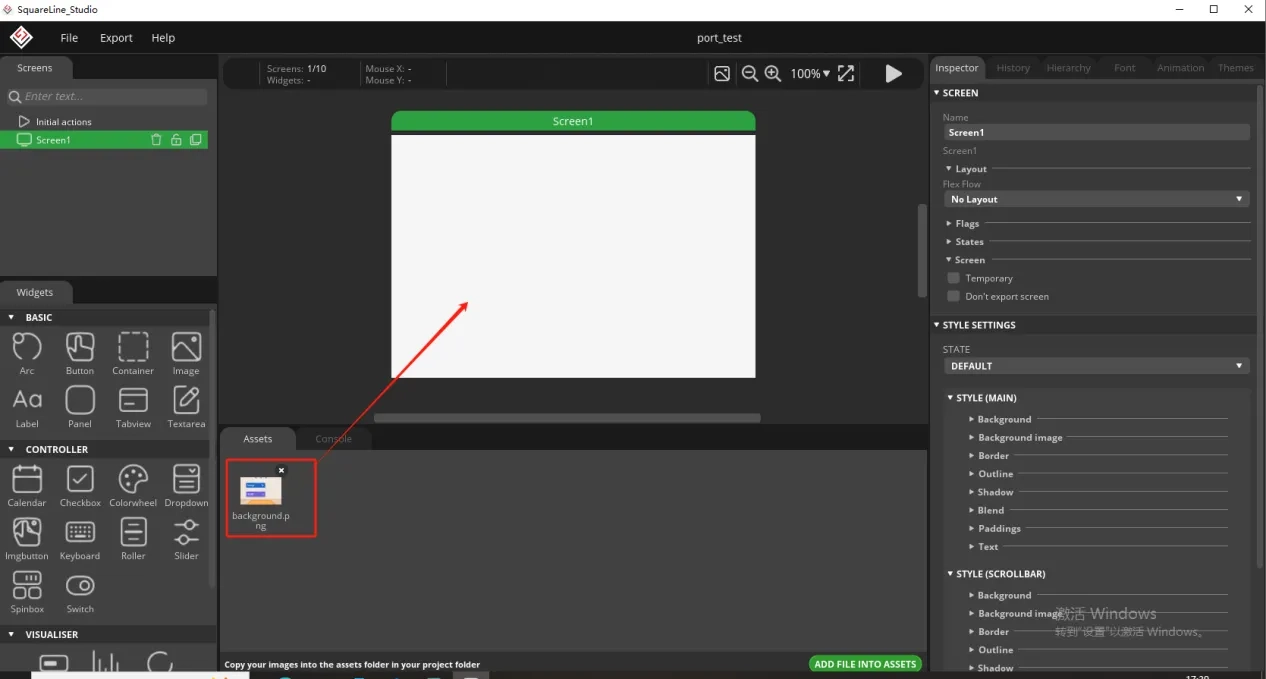Enable the Temporary checkbox
The height and width of the screenshot is (679, 1266).
click(953, 278)
